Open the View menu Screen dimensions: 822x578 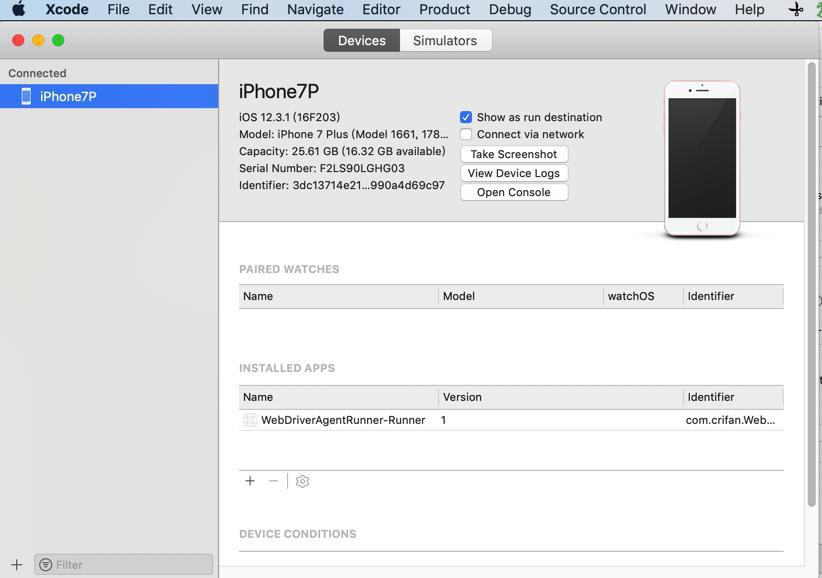pos(207,9)
